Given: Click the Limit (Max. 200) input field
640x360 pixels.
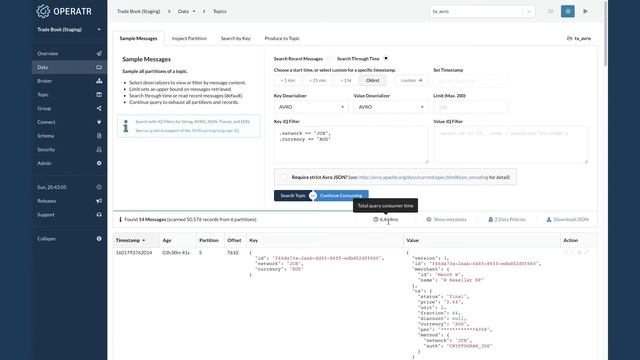Looking at the screenshot, I should coord(470,107).
